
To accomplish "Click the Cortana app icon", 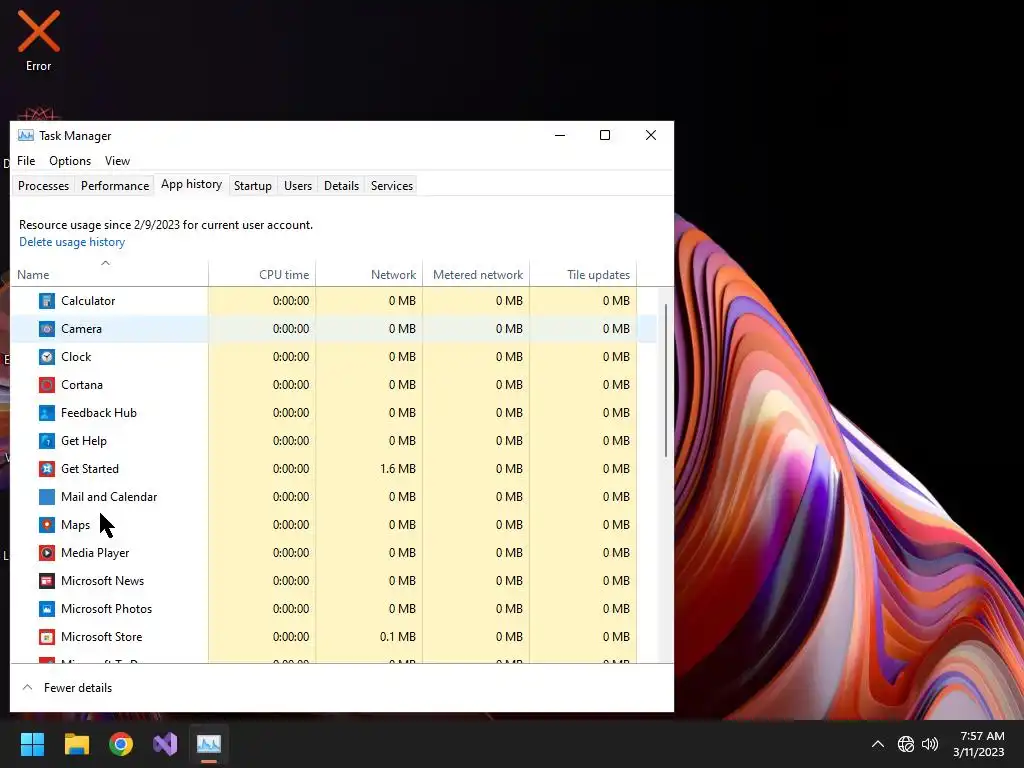I will [x=46, y=385].
